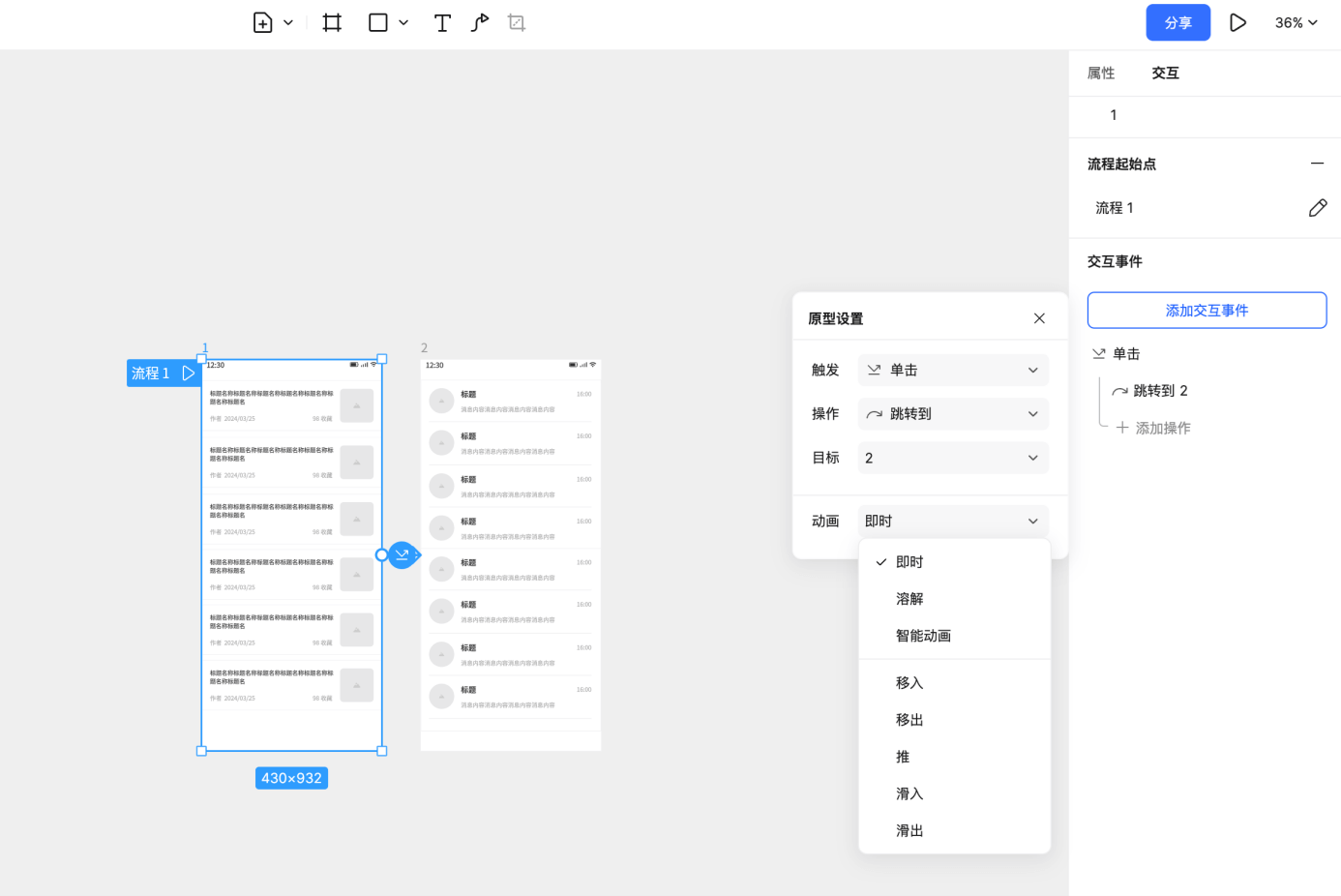Click 添加操作 to add an action

coord(1153,428)
